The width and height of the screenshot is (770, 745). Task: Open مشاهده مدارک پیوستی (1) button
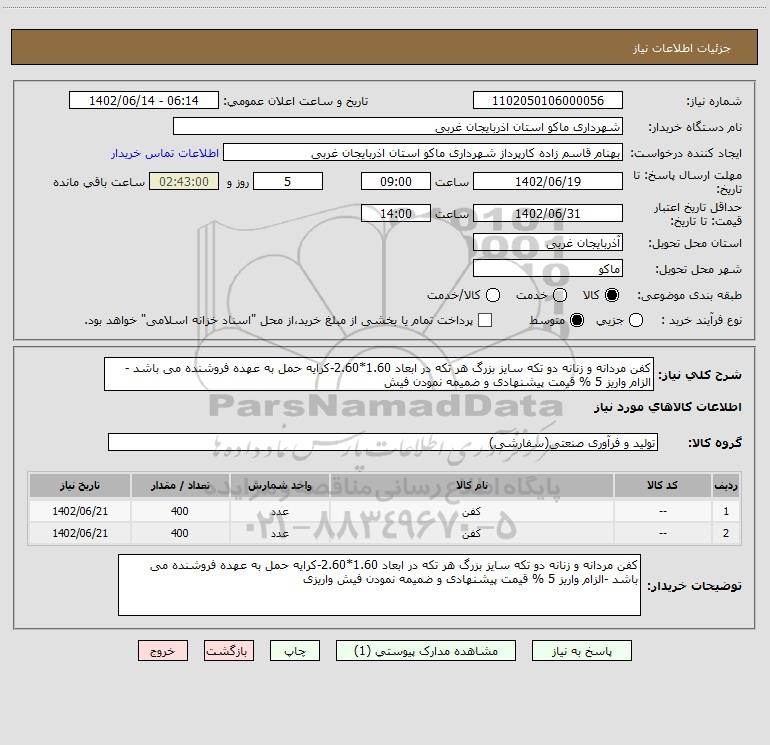pos(426,651)
